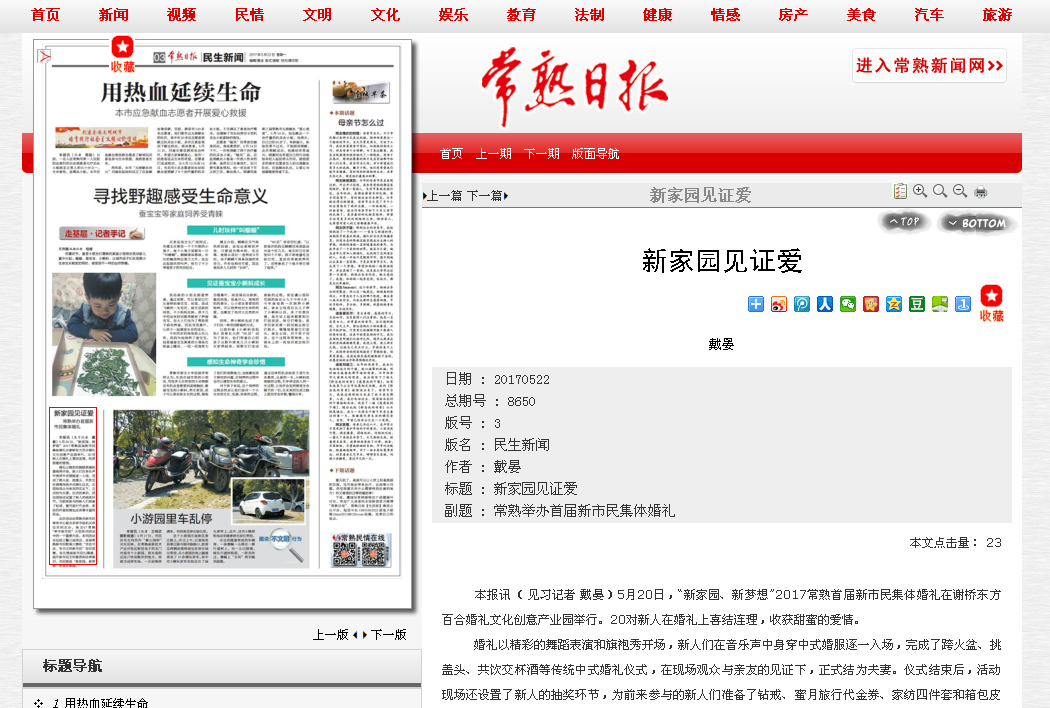Jump to top with the TOP button
The image size is (1050, 708).
904,222
